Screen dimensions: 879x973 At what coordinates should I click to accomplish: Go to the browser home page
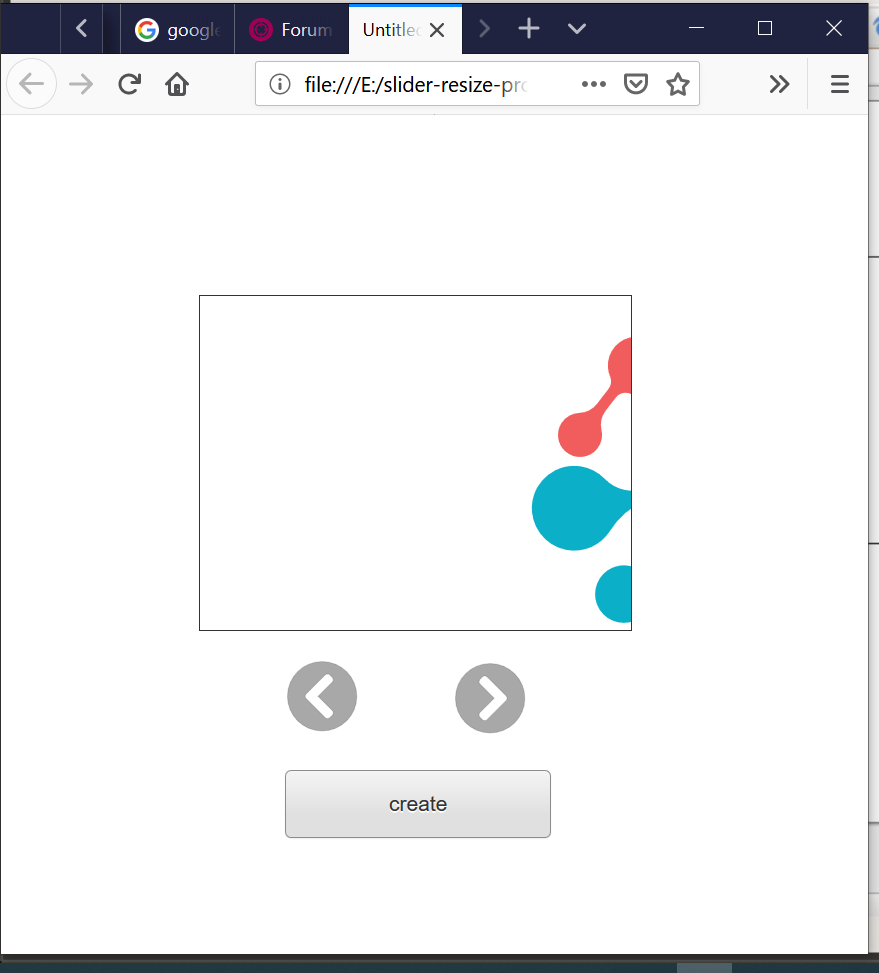click(177, 84)
